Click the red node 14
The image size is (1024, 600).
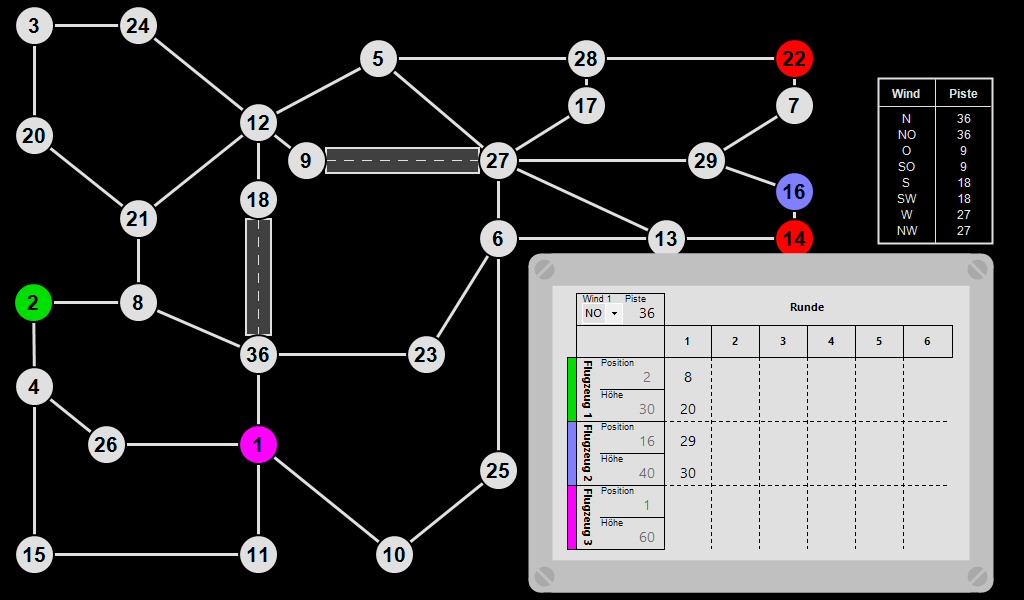point(794,239)
